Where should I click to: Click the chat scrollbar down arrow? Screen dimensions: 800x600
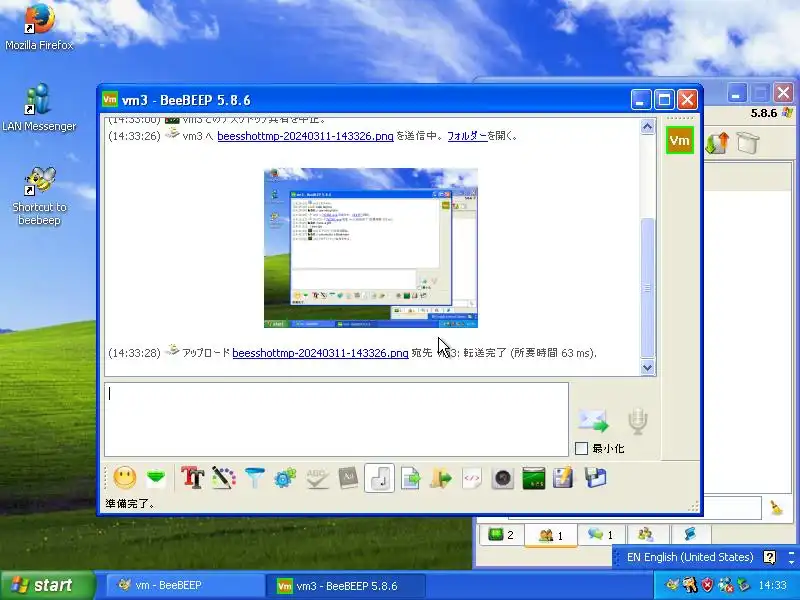point(647,367)
